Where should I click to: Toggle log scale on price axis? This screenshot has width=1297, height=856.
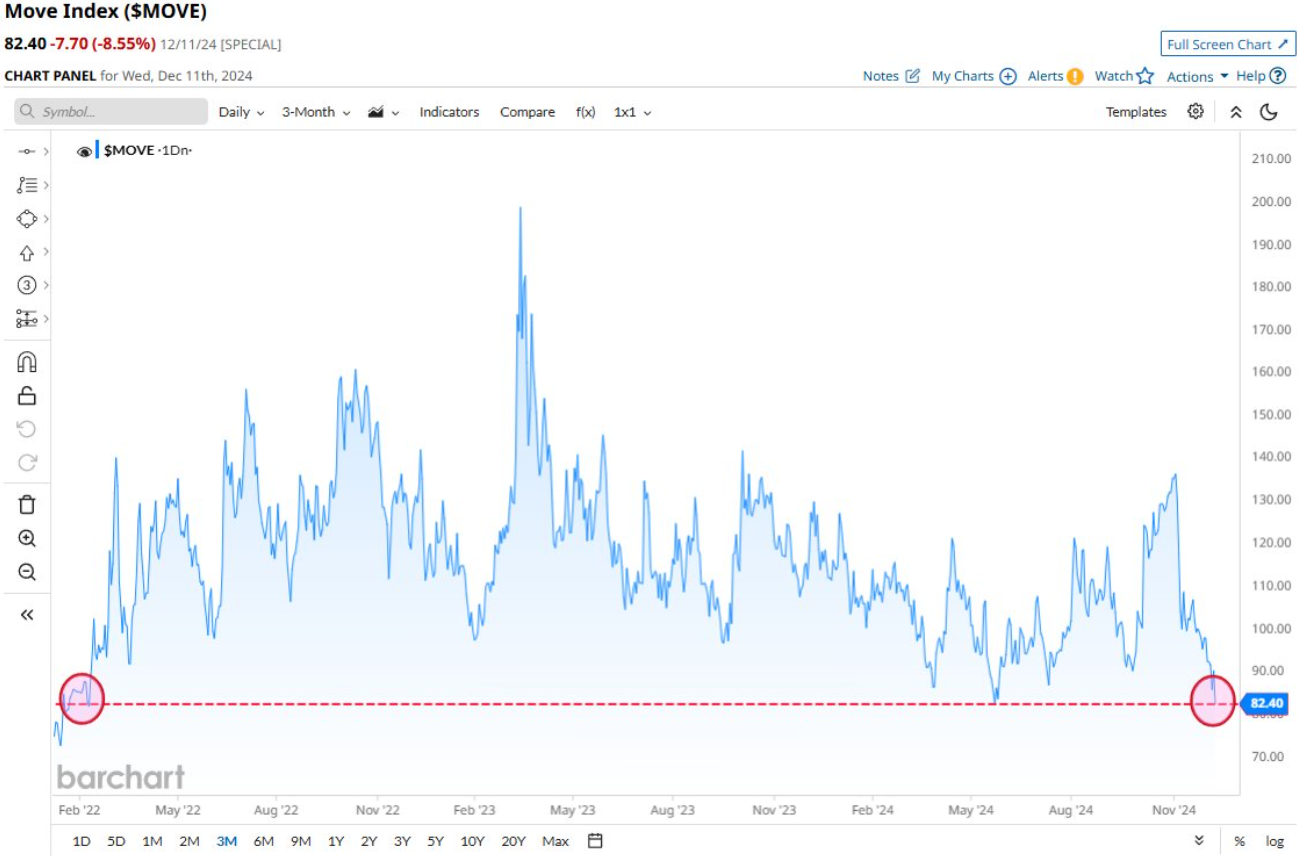1274,841
